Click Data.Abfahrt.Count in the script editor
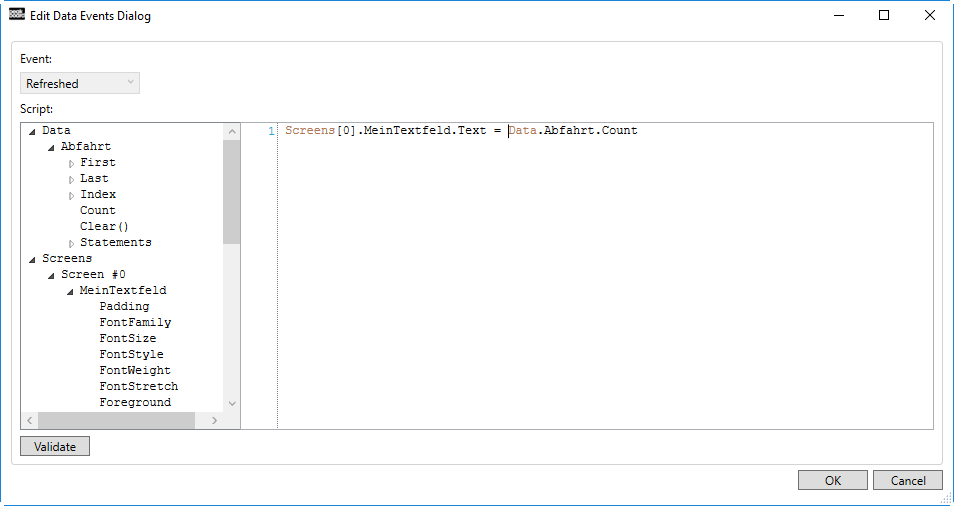 point(573,131)
